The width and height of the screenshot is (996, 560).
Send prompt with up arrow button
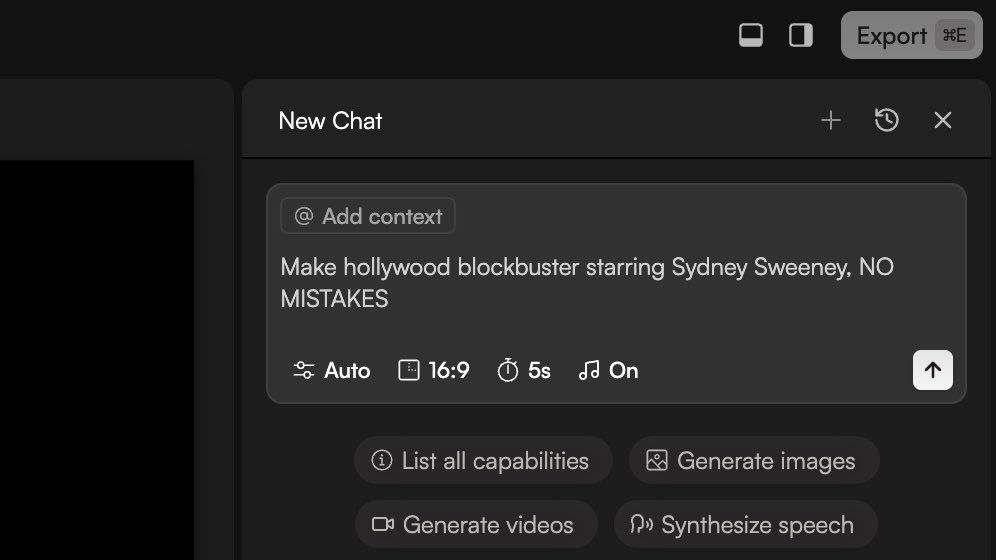click(932, 370)
